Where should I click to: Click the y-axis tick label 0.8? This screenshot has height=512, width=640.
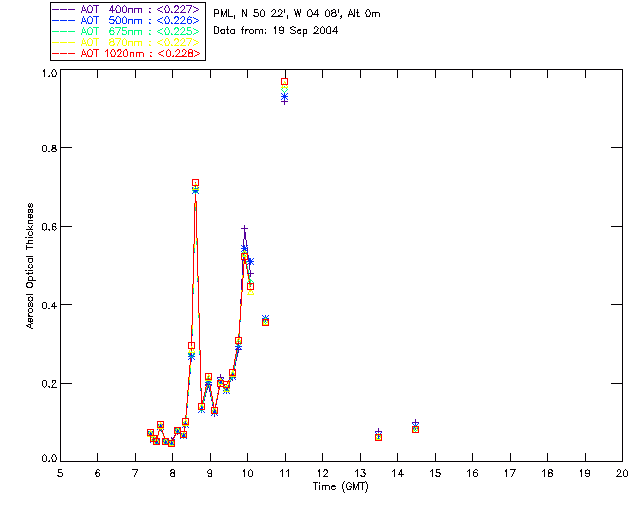(x=49, y=148)
